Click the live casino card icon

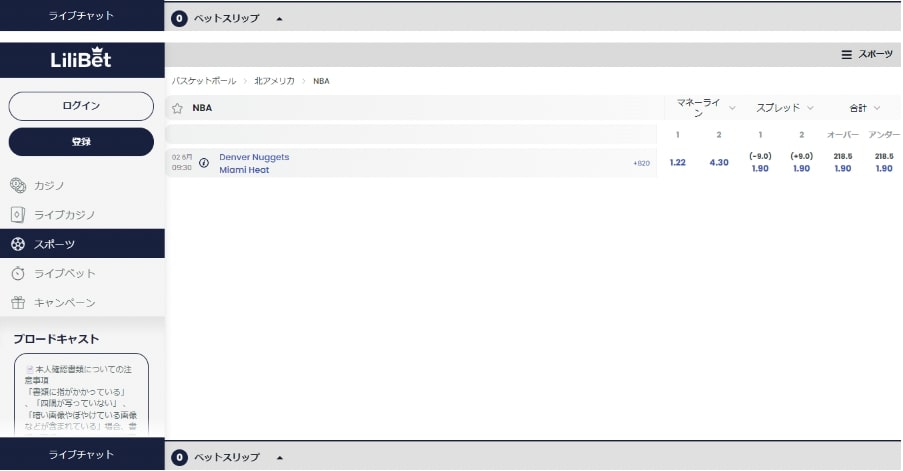18,215
